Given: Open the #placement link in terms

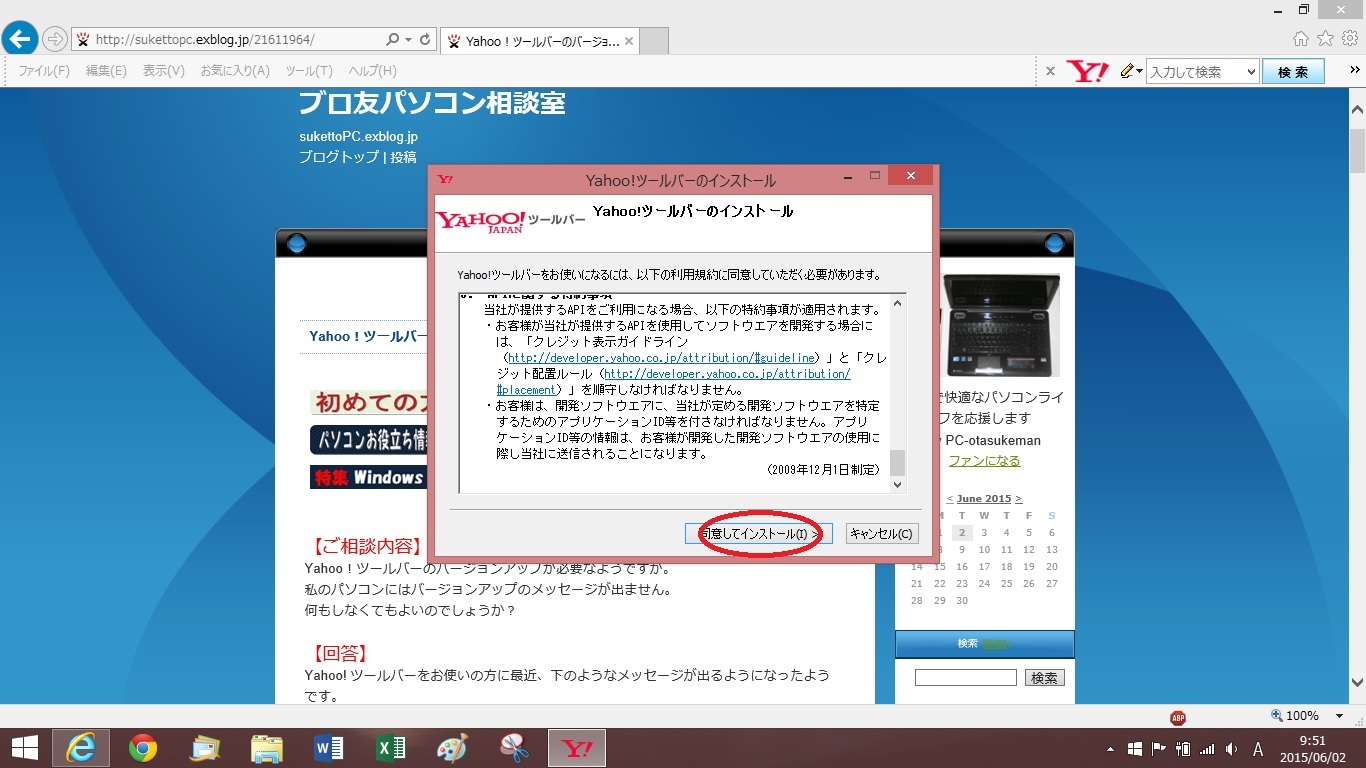Looking at the screenshot, I should pos(528,389).
